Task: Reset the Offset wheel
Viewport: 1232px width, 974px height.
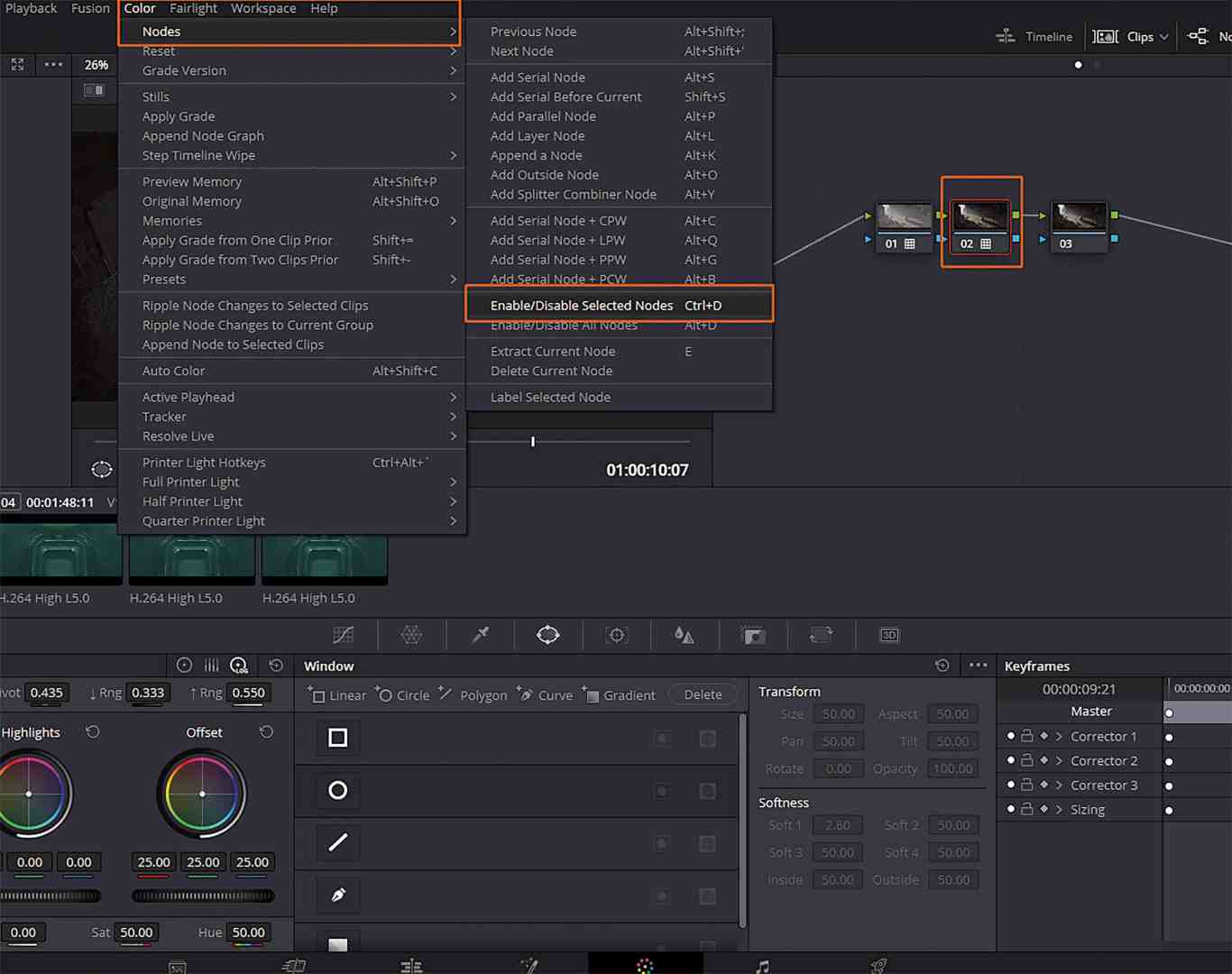Action: click(266, 731)
